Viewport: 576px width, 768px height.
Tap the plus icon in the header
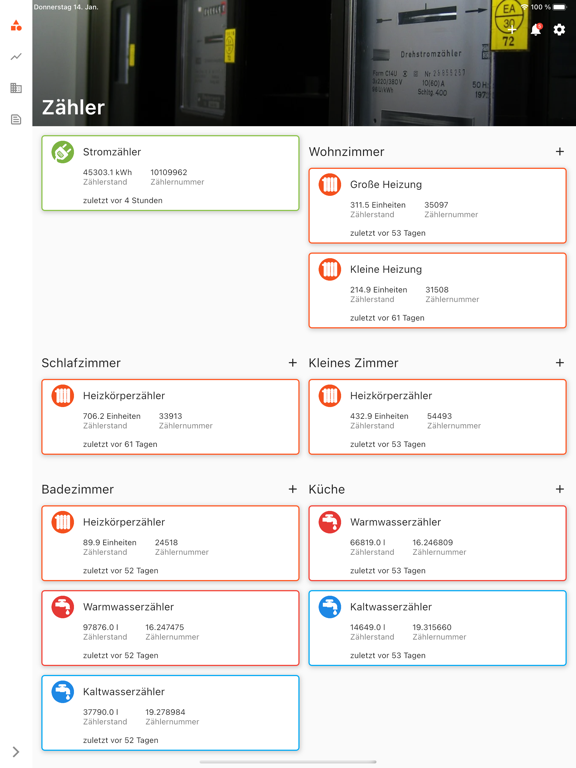pos(512,30)
